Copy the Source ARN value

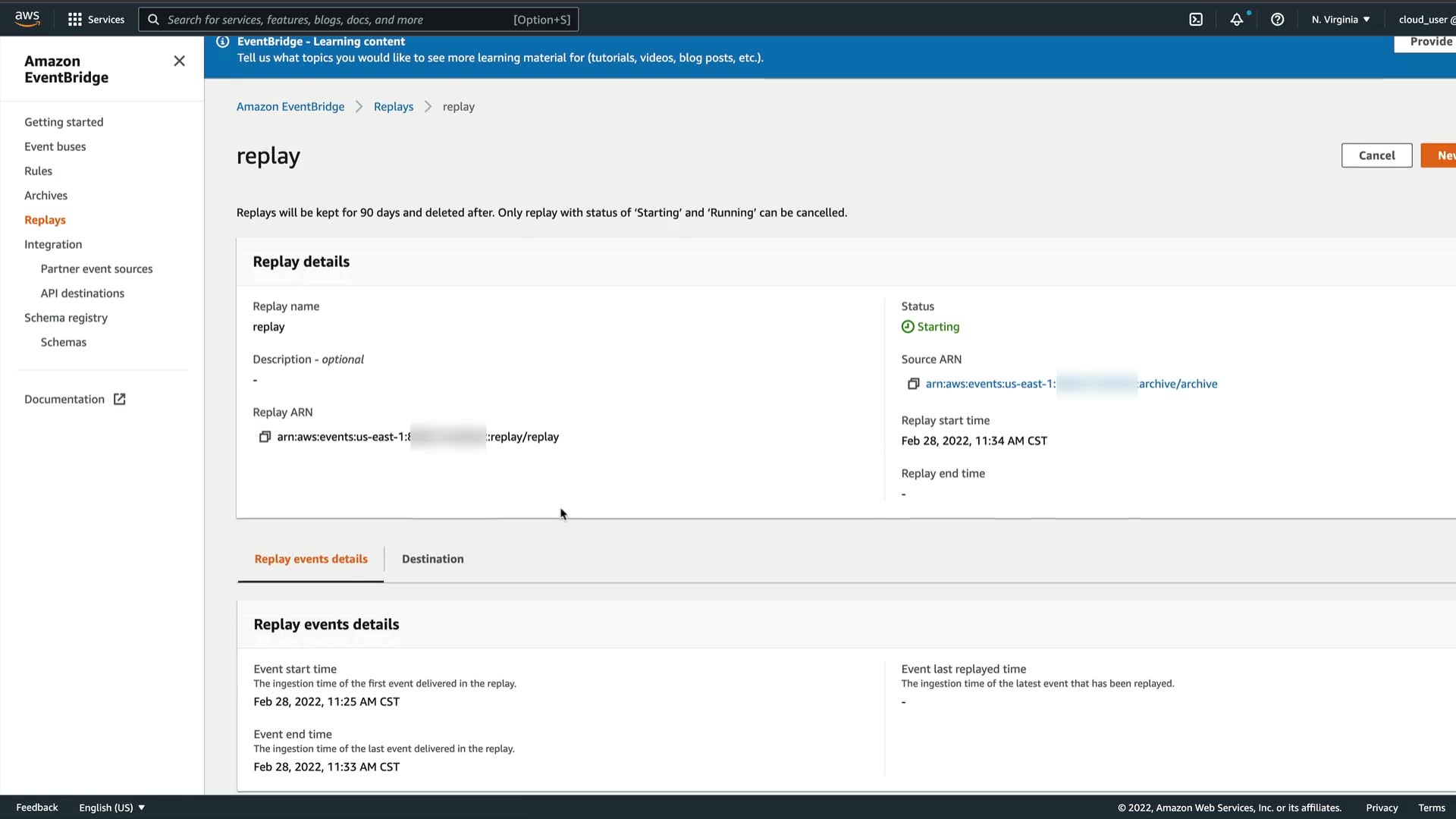click(913, 384)
